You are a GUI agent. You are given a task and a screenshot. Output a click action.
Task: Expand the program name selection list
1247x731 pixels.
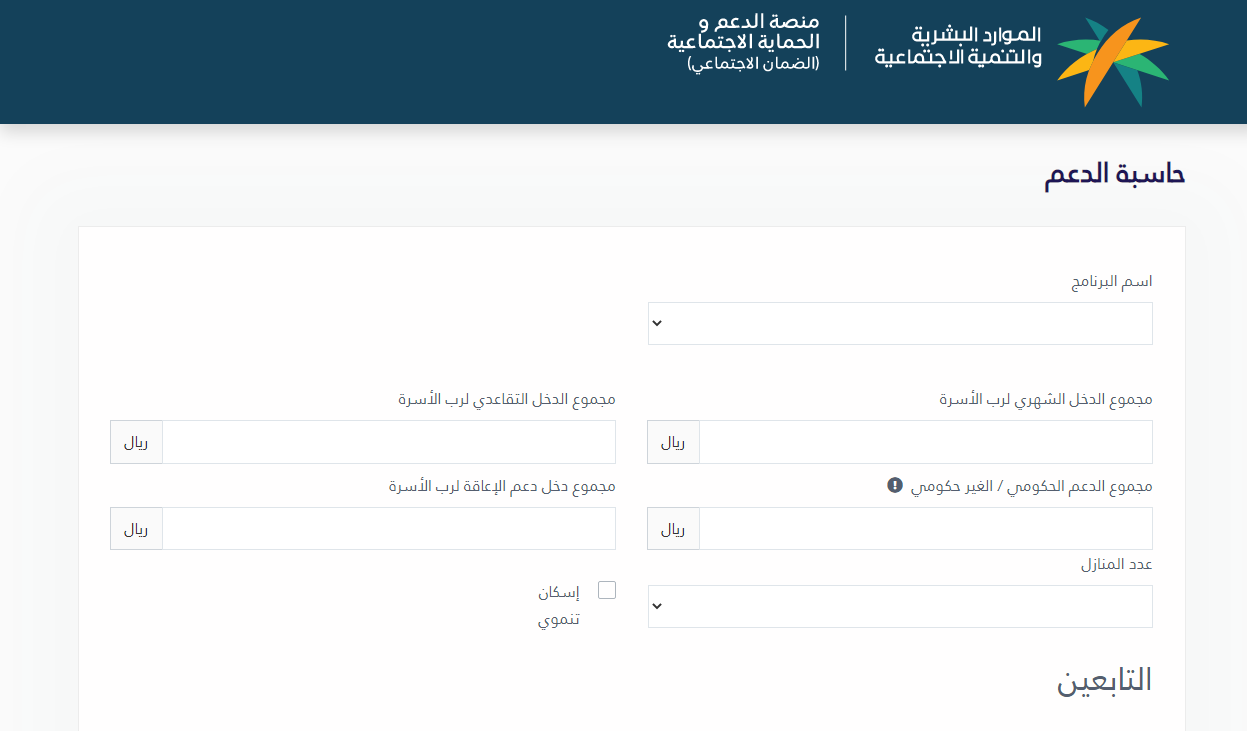pyautogui.click(x=900, y=323)
